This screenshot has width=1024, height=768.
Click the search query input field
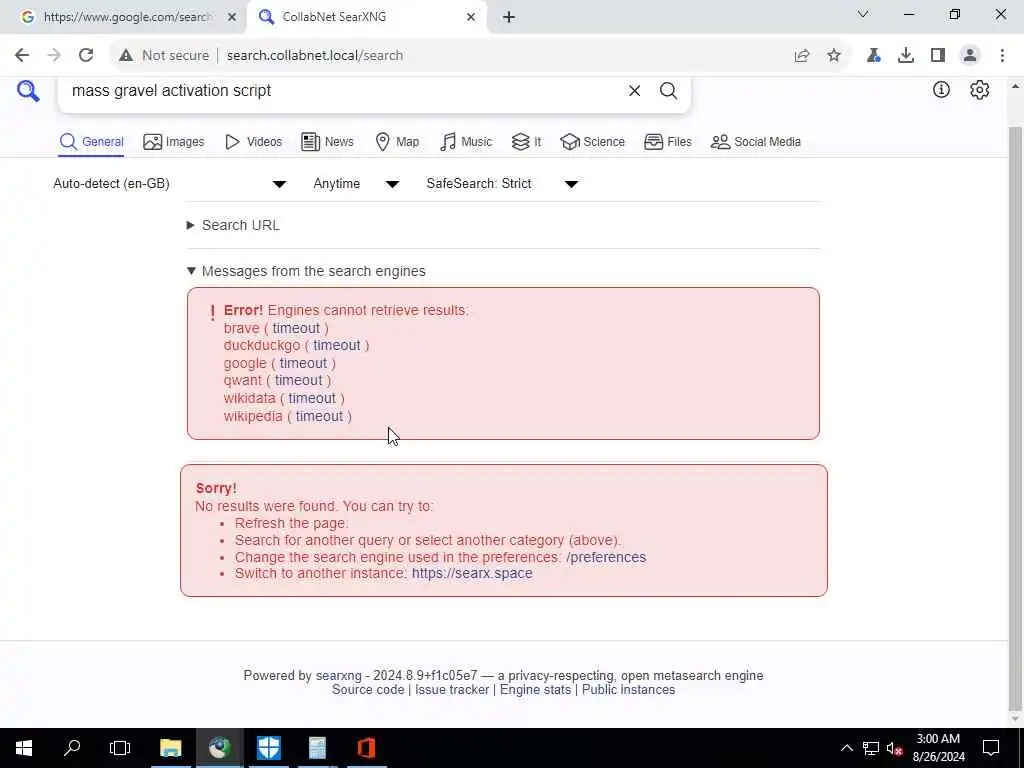tap(343, 91)
